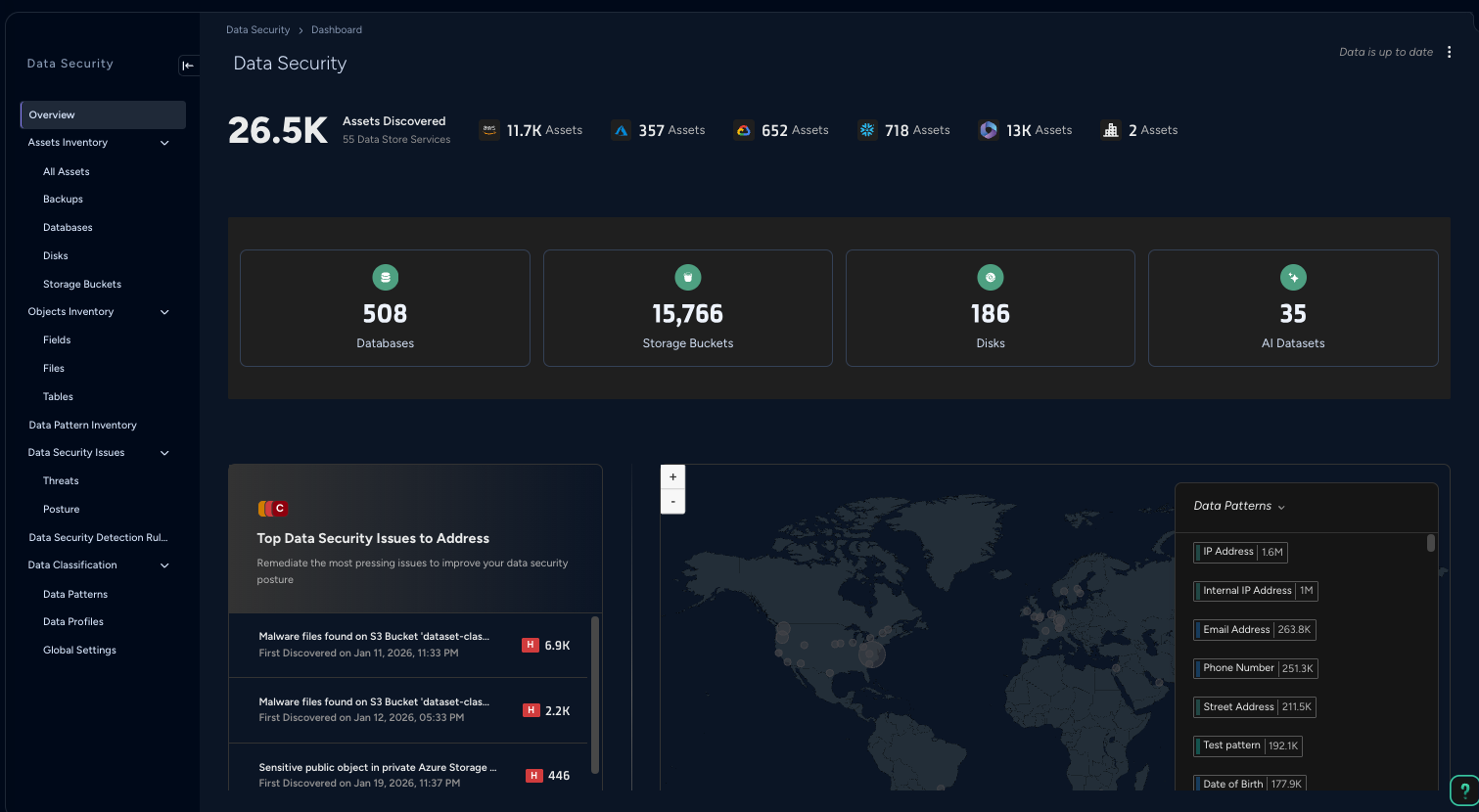The image size is (1479, 812).
Task: Zoom in on the map
Action: click(x=672, y=476)
